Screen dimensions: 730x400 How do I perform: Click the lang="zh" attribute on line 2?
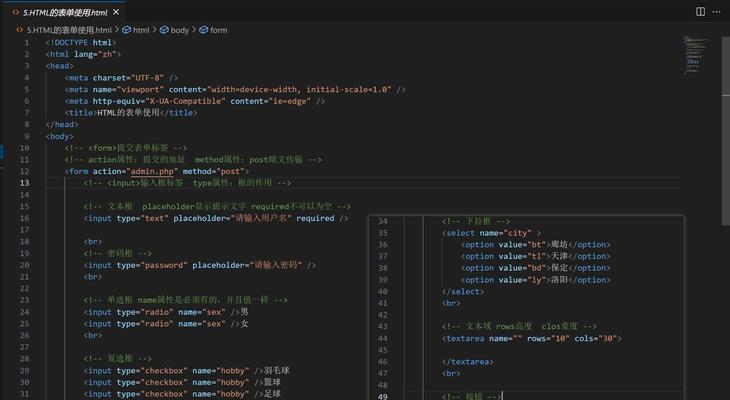(x=95, y=54)
